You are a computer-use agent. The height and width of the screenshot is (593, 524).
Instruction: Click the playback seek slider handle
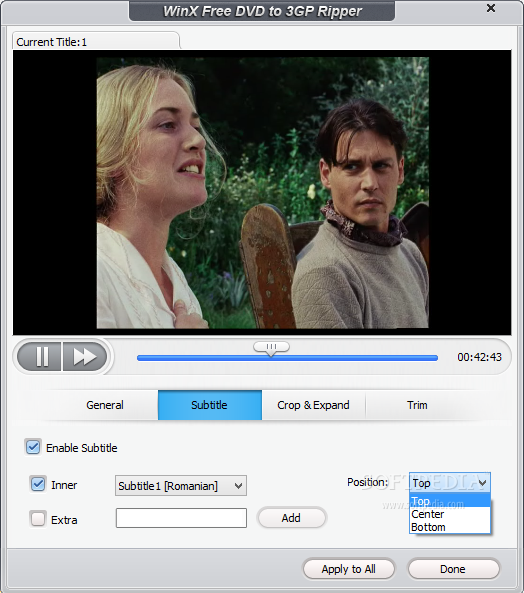point(271,348)
